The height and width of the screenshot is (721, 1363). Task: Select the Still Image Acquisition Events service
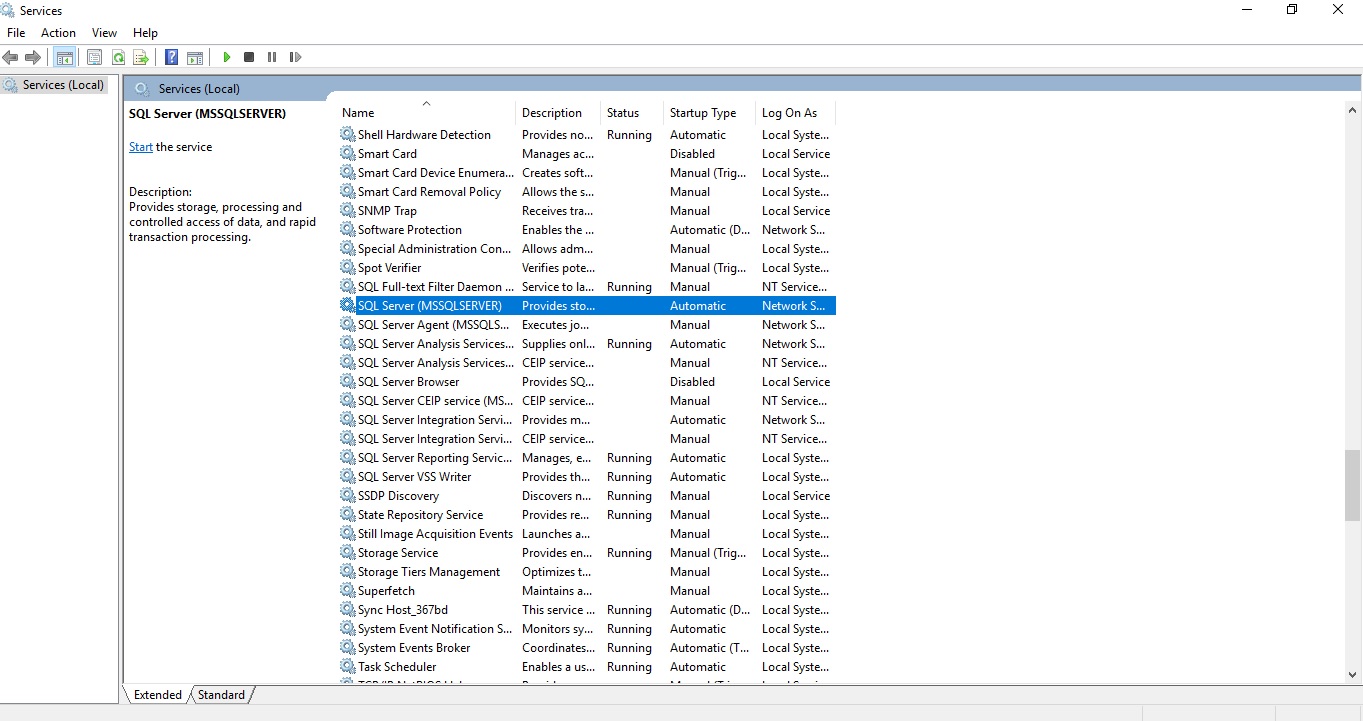587,533
